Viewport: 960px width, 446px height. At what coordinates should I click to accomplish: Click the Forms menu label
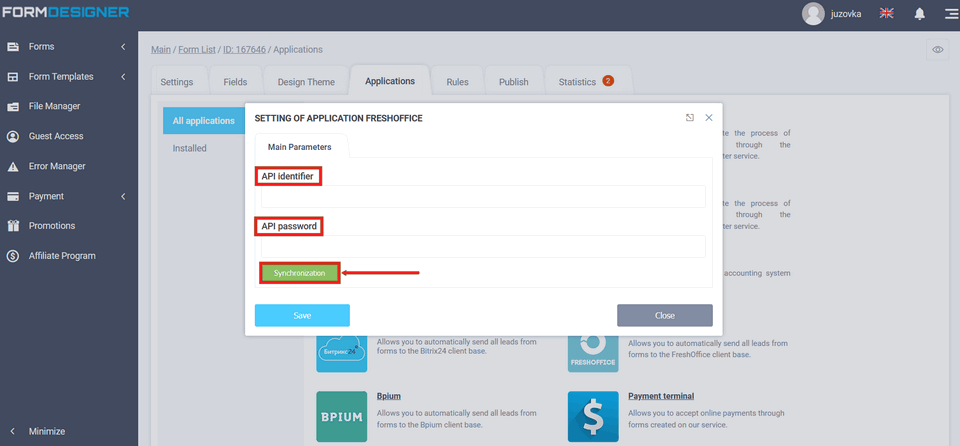[x=42, y=47]
